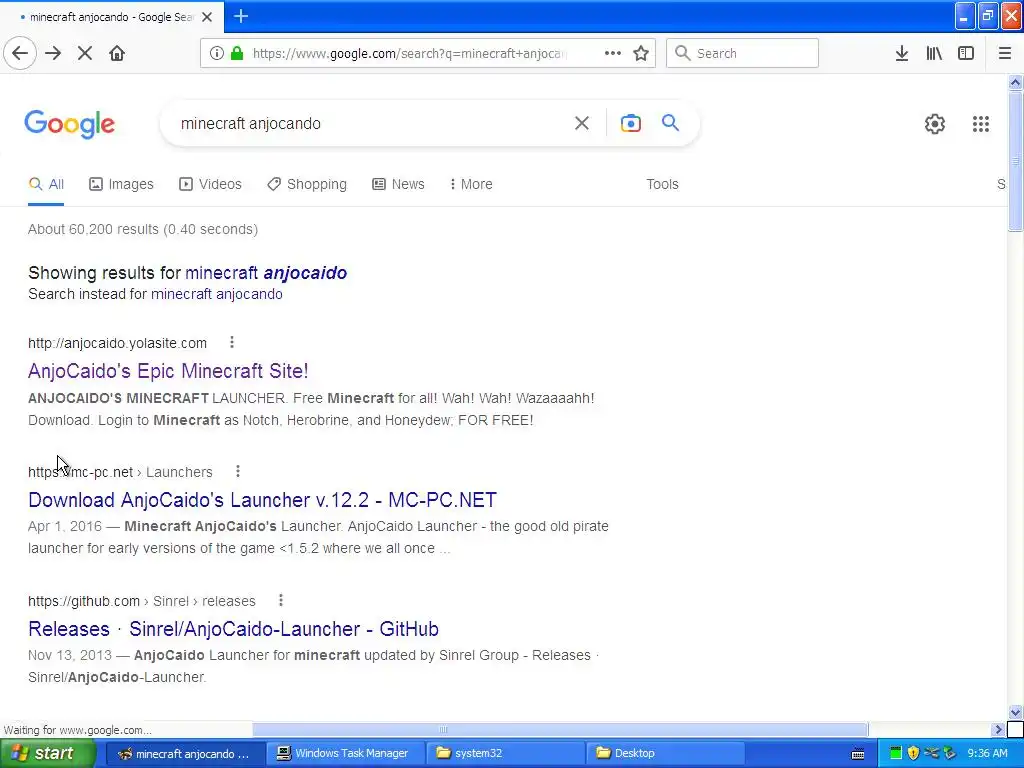Open the Windows Start menu
The height and width of the screenshot is (768, 1024).
point(47,754)
